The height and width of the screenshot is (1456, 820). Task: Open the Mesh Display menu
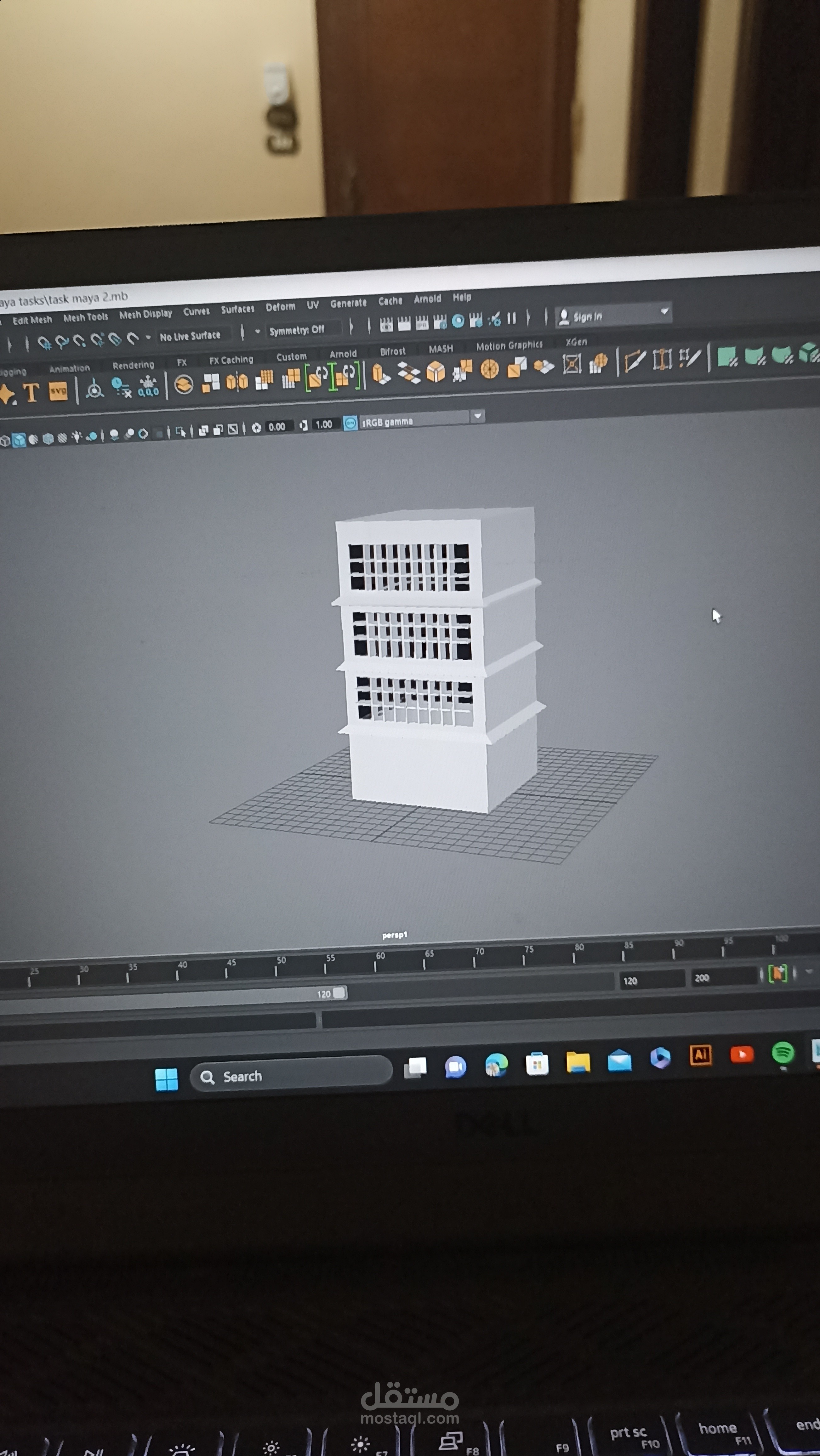point(145,314)
